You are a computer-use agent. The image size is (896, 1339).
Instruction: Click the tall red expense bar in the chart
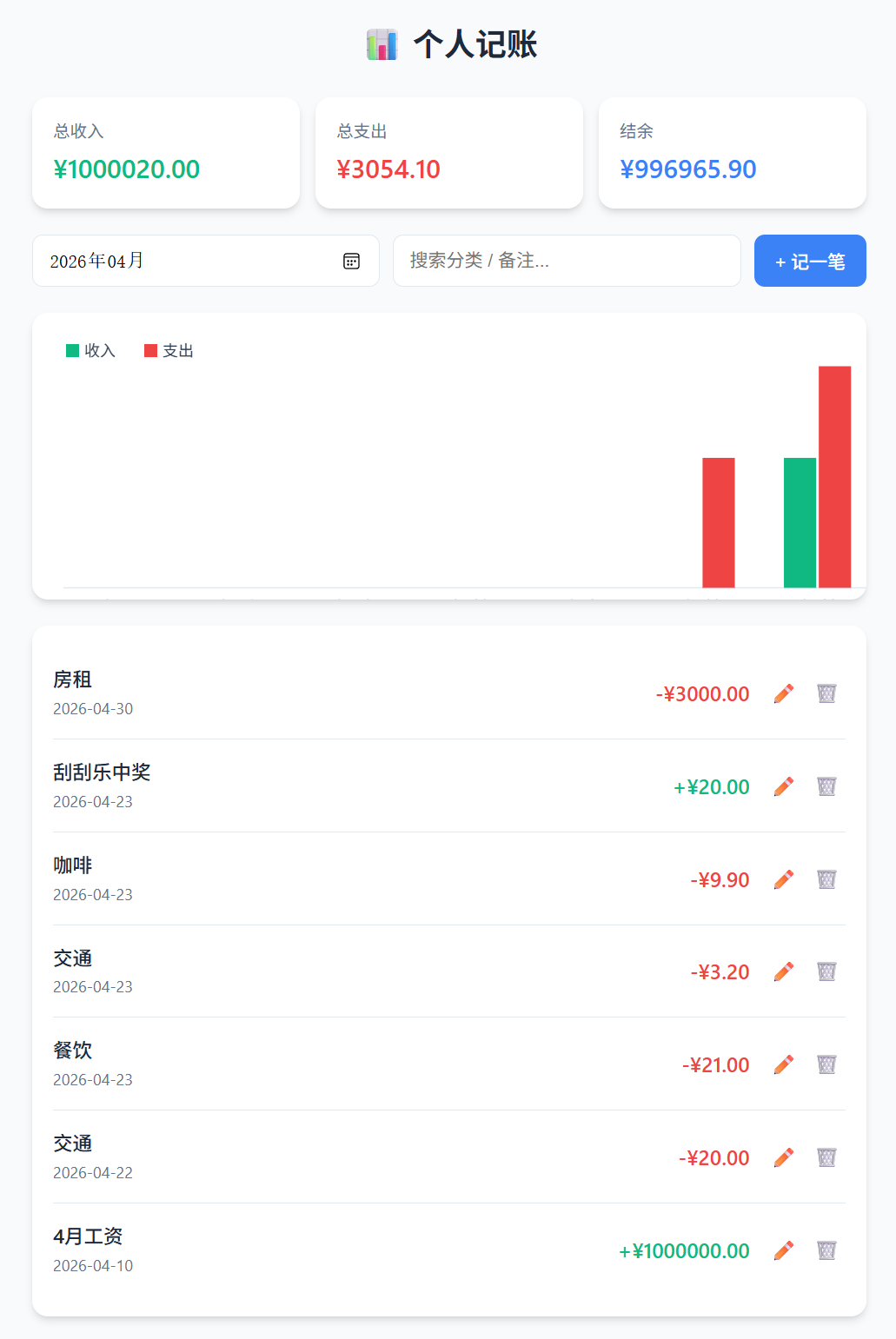coord(834,478)
